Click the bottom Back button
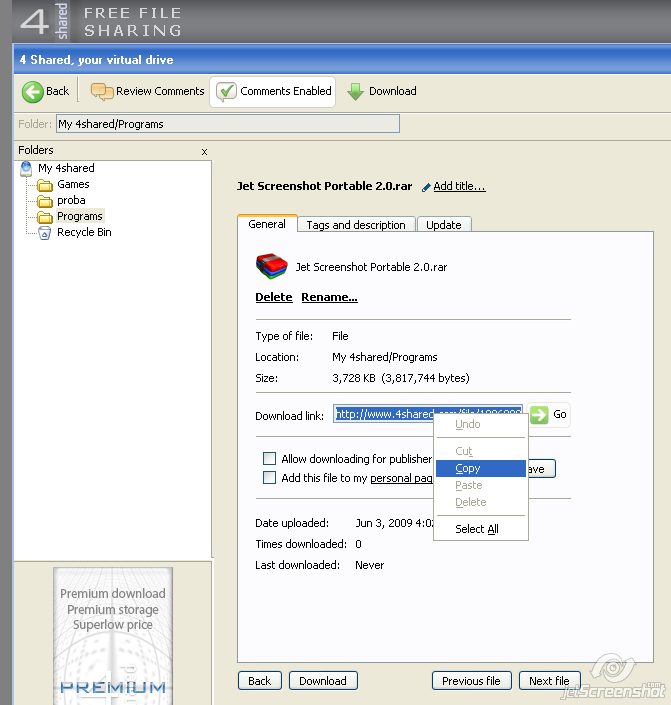 pyautogui.click(x=259, y=681)
